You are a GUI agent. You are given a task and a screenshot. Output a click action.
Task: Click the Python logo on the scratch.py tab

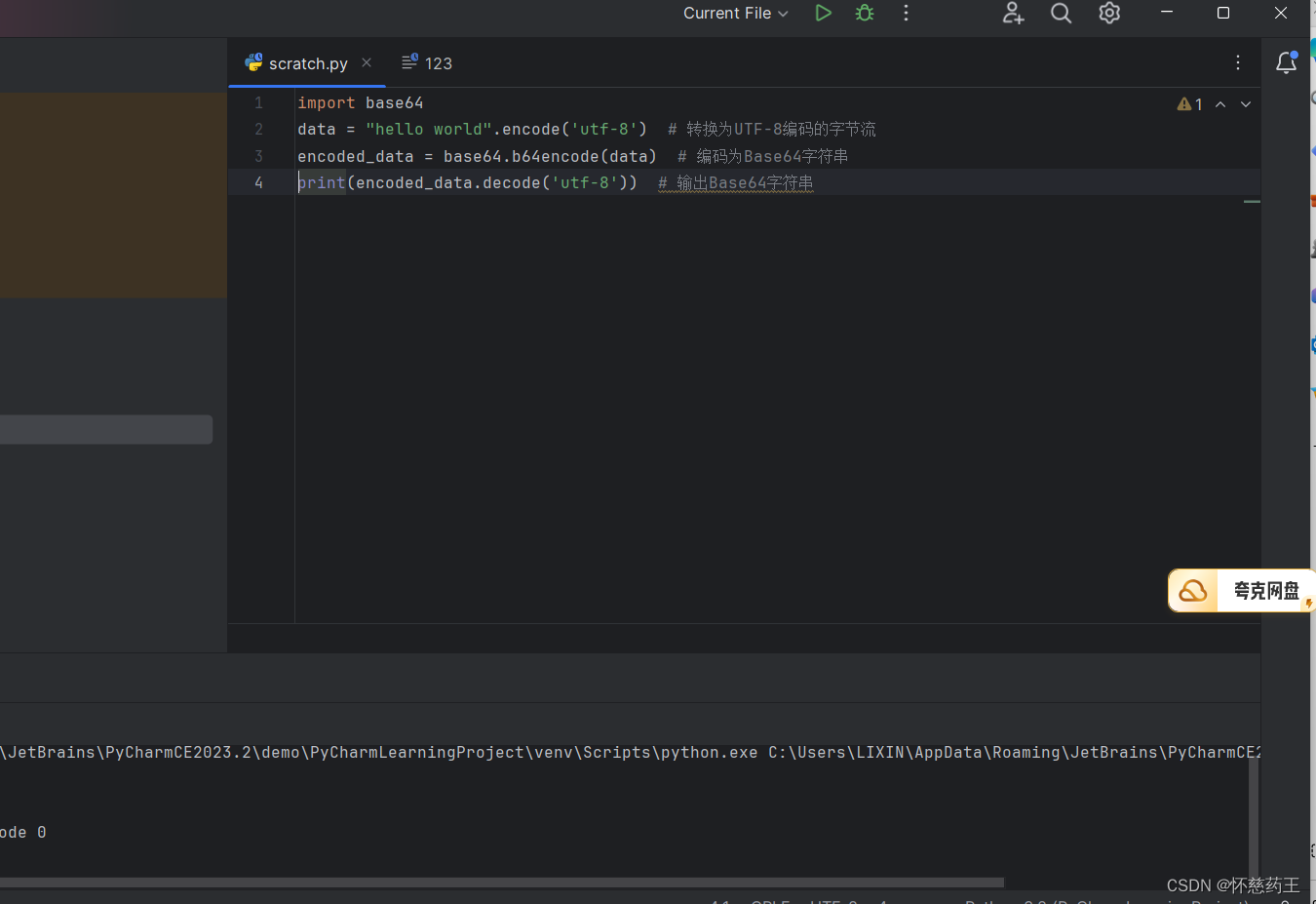(x=253, y=62)
